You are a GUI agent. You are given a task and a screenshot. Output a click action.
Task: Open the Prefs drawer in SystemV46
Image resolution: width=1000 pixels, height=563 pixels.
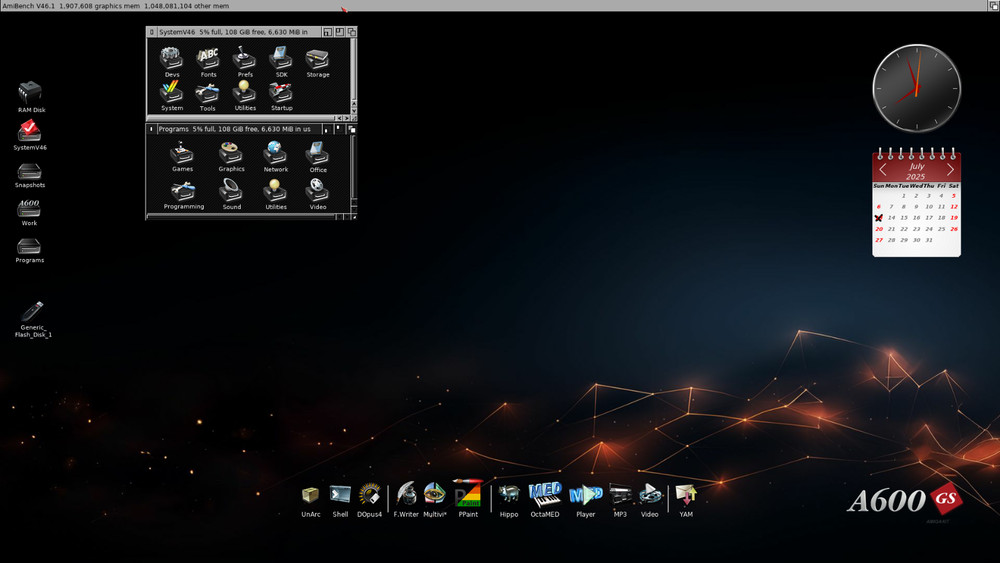tap(244, 58)
